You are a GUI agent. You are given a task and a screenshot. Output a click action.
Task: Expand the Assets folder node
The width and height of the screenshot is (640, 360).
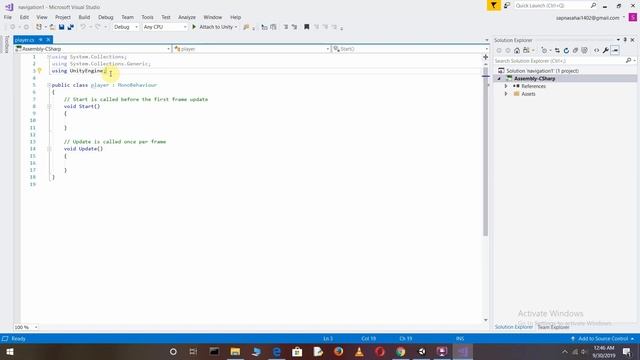506,94
